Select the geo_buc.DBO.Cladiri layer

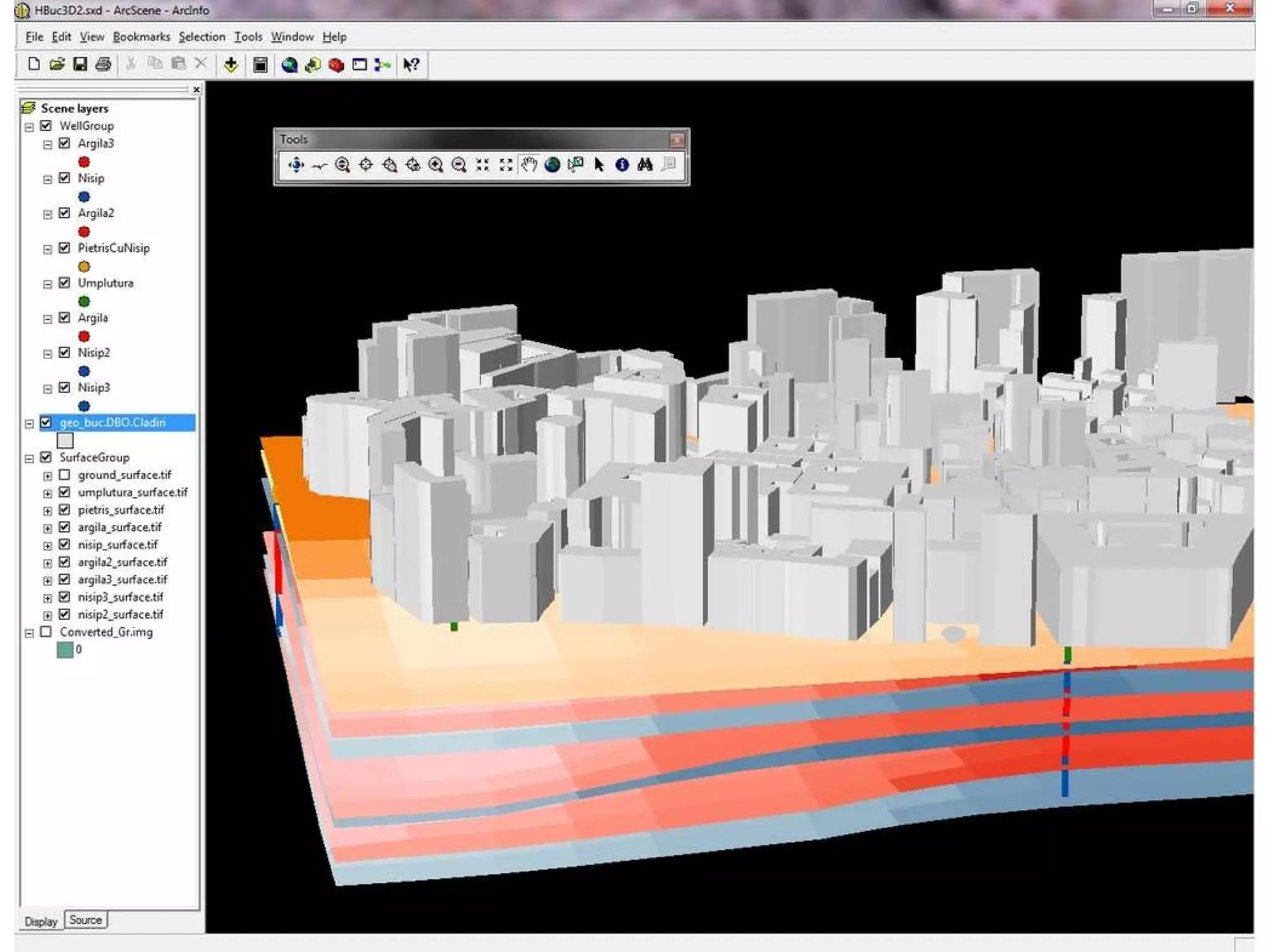(x=113, y=423)
